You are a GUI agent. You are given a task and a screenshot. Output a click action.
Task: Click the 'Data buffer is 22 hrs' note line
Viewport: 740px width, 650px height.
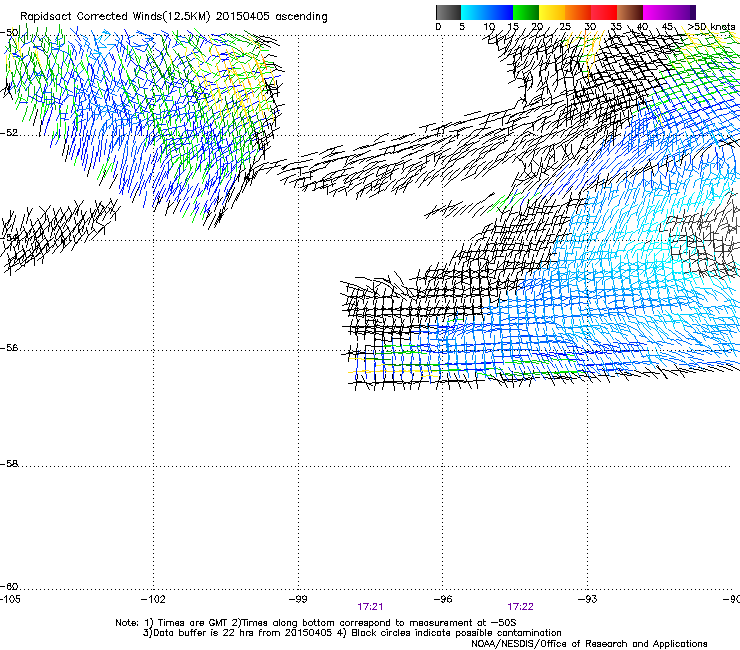(x=237, y=633)
